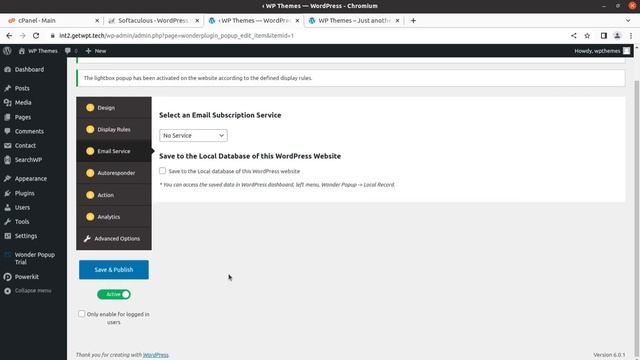Viewport: 640px width, 360px height.
Task: Click the Plugins plug icon
Action: pos(7,193)
